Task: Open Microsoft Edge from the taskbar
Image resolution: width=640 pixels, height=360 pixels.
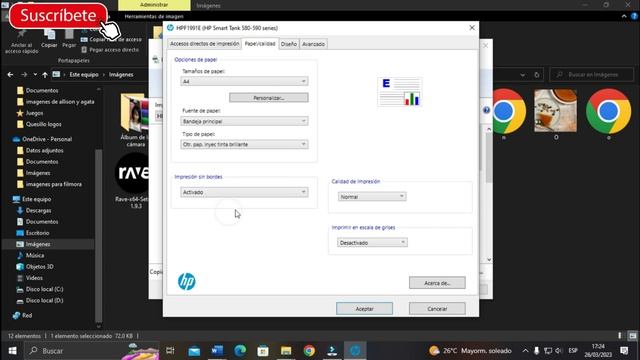Action: 240,351
